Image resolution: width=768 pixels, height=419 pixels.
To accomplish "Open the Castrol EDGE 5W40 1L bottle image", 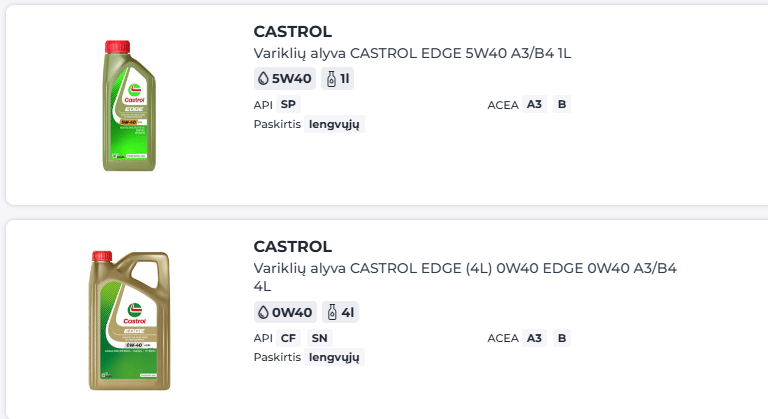I will pyautogui.click(x=130, y=105).
